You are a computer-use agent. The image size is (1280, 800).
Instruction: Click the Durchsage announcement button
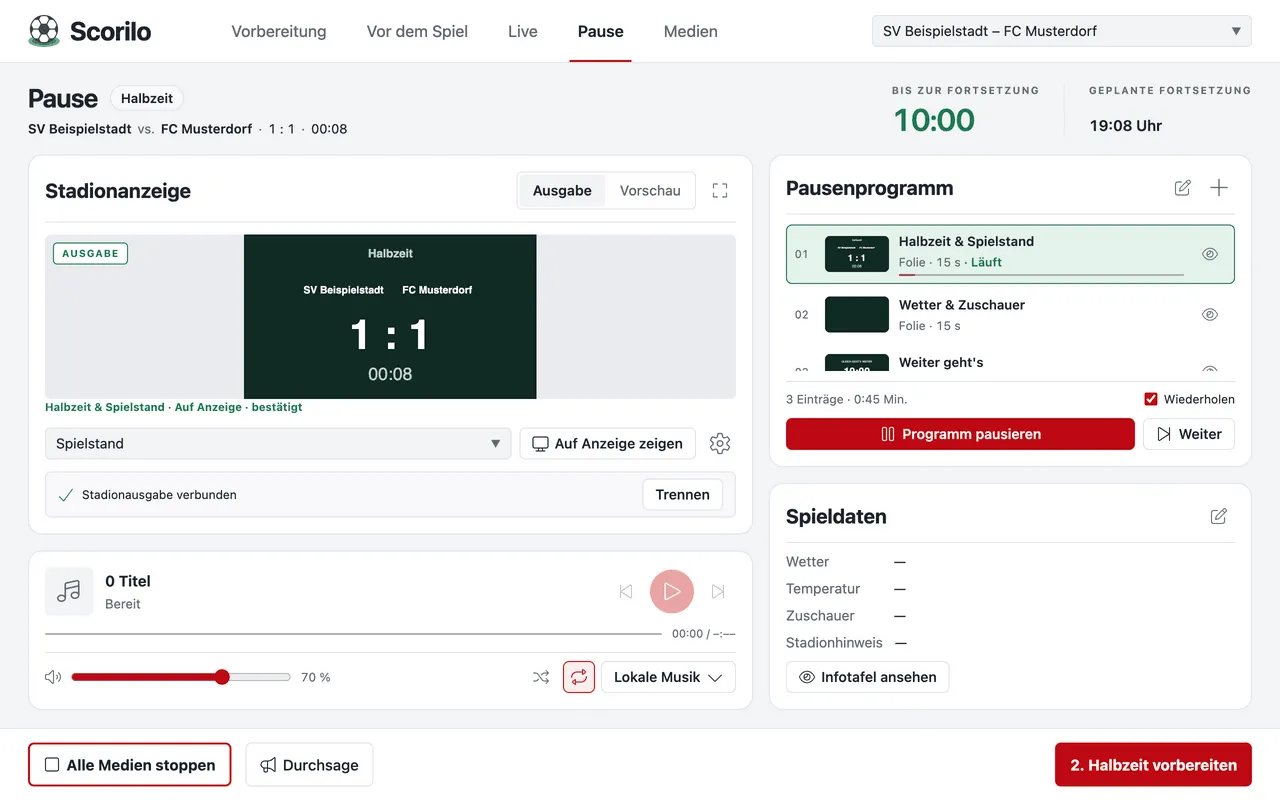coord(309,765)
